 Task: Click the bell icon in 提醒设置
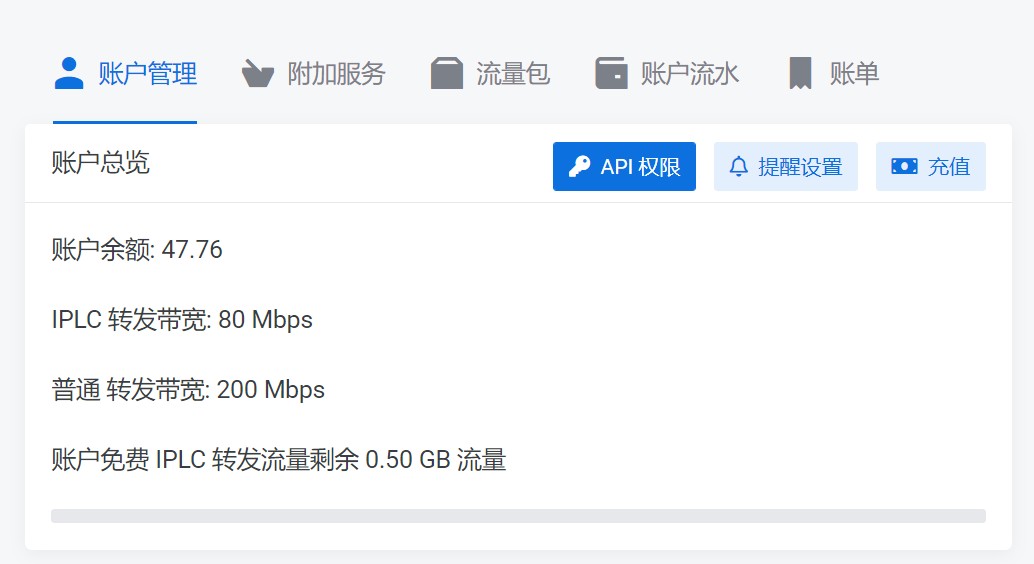(x=739, y=166)
